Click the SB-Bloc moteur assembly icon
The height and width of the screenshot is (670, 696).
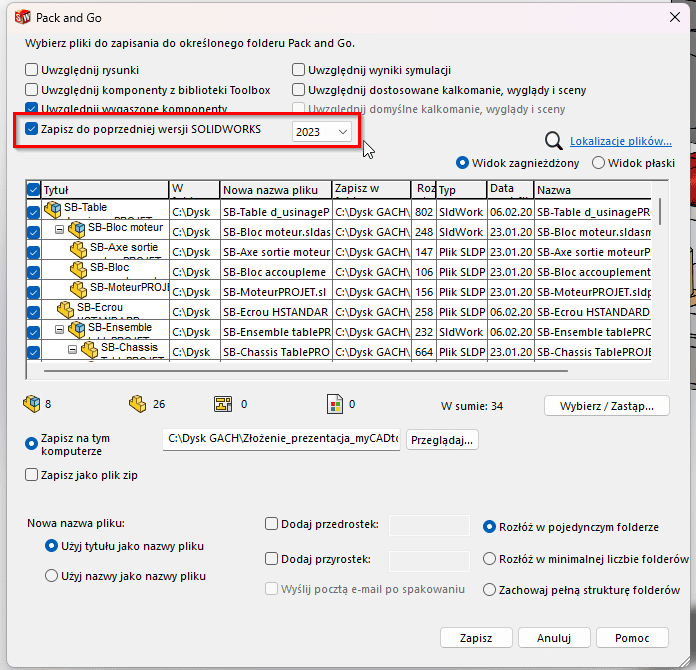pos(77,230)
